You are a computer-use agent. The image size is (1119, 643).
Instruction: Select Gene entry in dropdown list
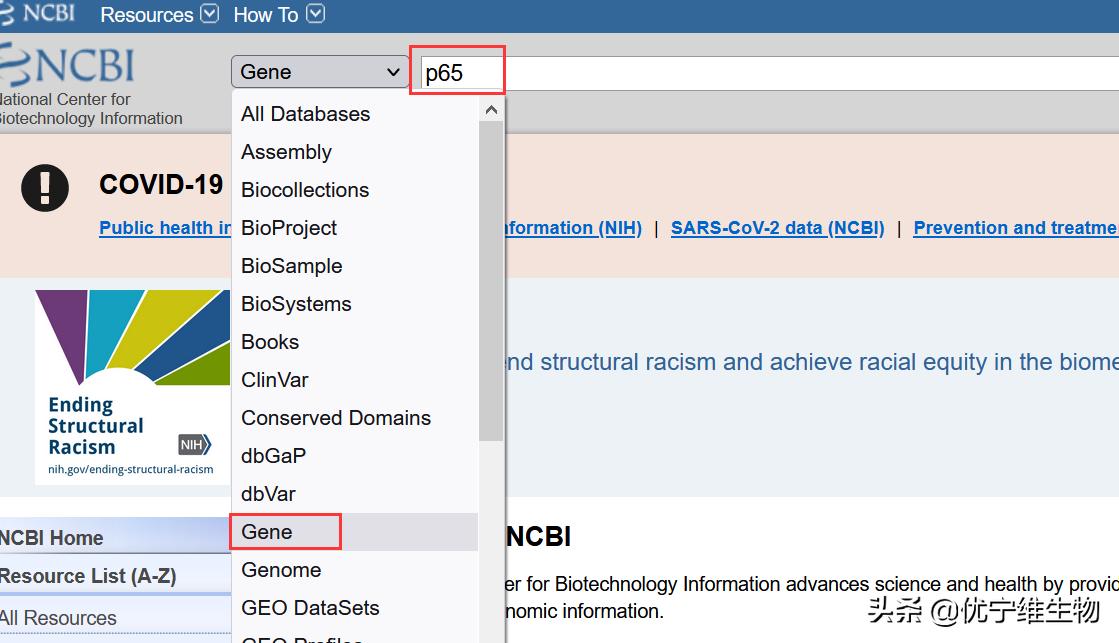point(267,532)
